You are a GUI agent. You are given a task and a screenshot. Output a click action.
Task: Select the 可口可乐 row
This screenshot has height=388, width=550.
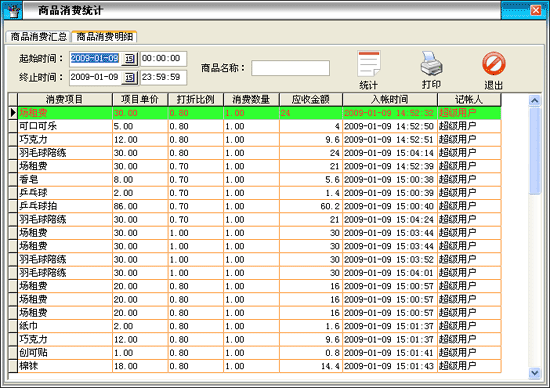(259, 126)
